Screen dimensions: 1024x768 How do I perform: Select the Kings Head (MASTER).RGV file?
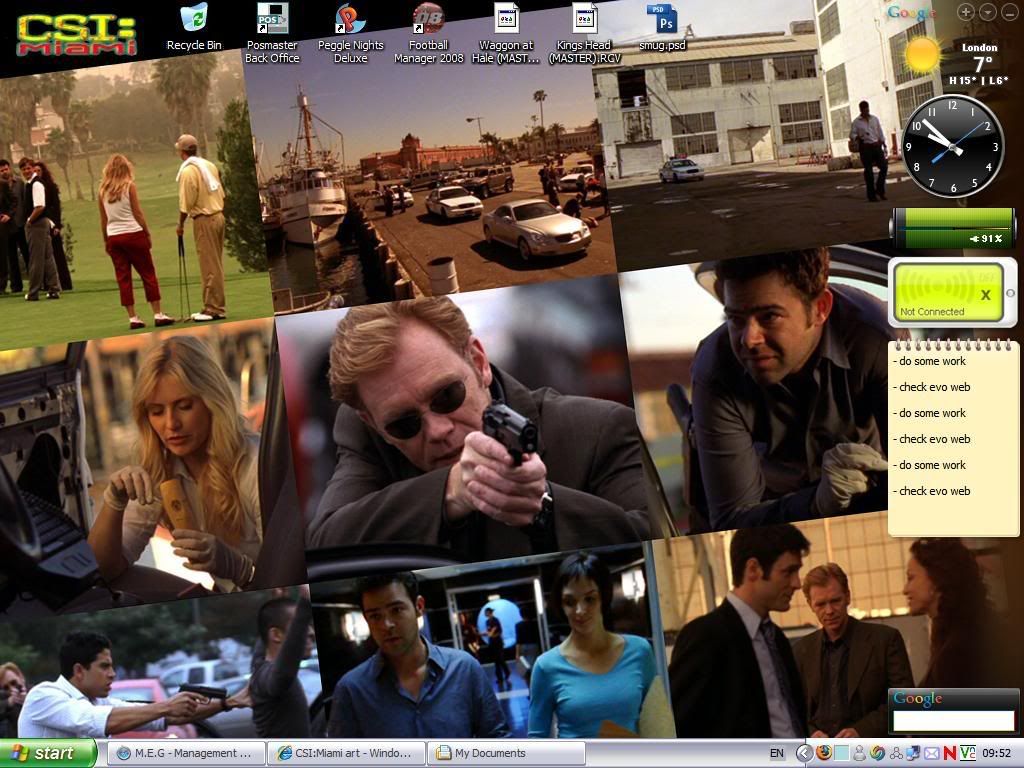coord(584,33)
